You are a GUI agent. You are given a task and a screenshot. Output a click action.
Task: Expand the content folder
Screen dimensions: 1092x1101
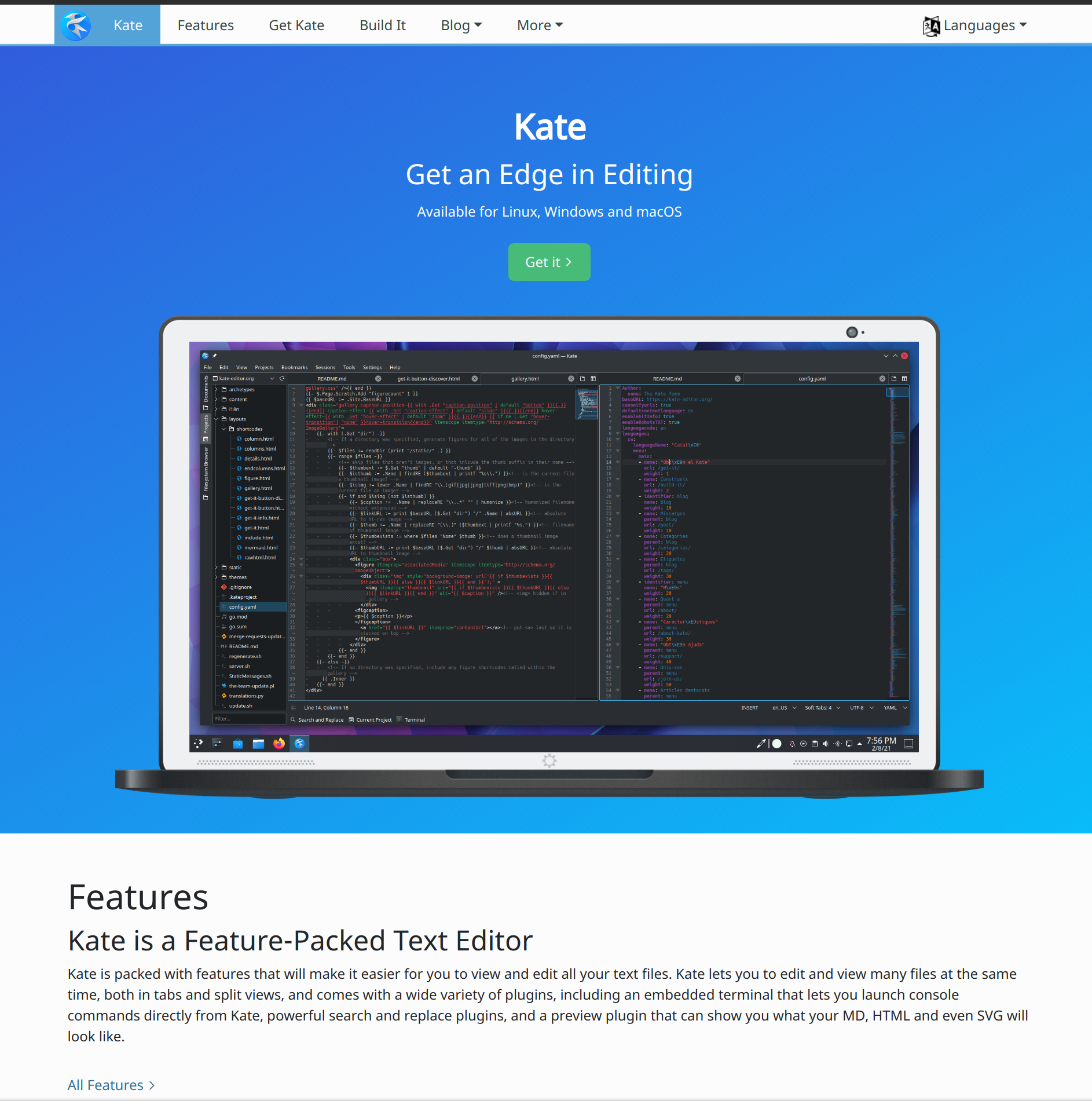coord(217,400)
